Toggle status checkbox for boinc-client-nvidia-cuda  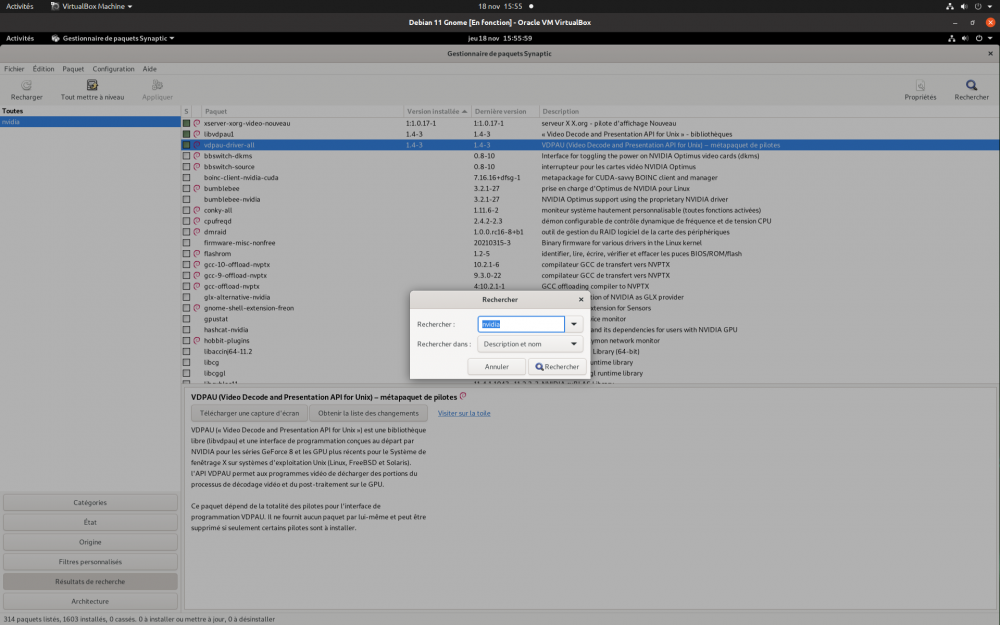click(x=186, y=177)
